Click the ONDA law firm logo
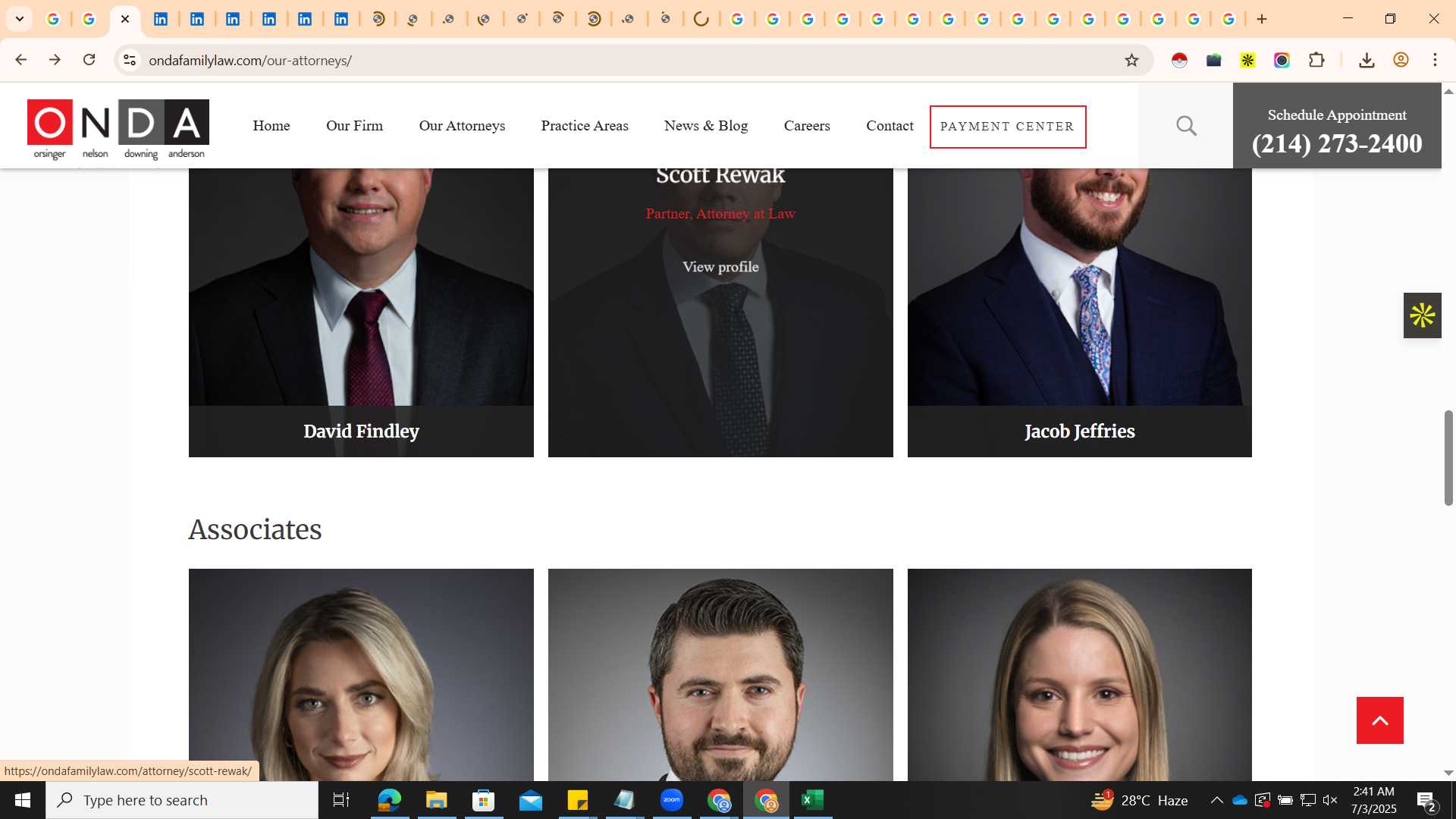Screen dimensions: 1456x819 pos(118,129)
